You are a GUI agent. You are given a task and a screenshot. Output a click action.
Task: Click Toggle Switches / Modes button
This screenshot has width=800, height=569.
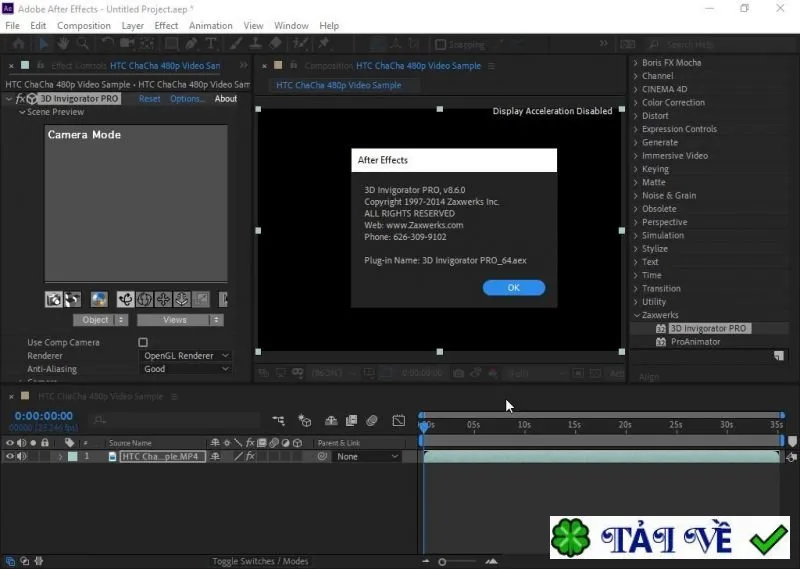(x=260, y=561)
